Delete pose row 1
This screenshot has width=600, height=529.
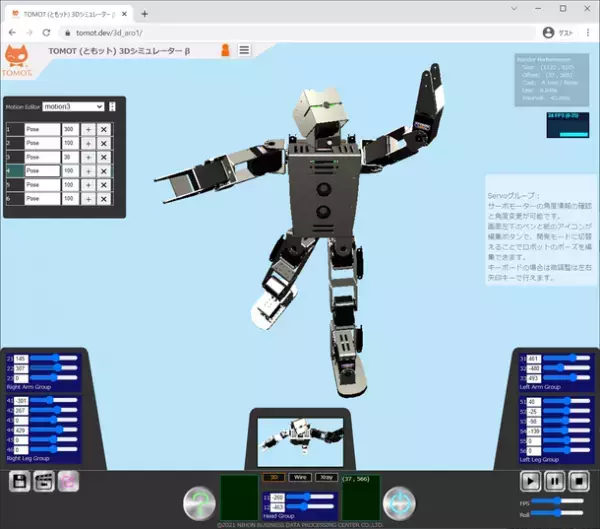tap(104, 129)
